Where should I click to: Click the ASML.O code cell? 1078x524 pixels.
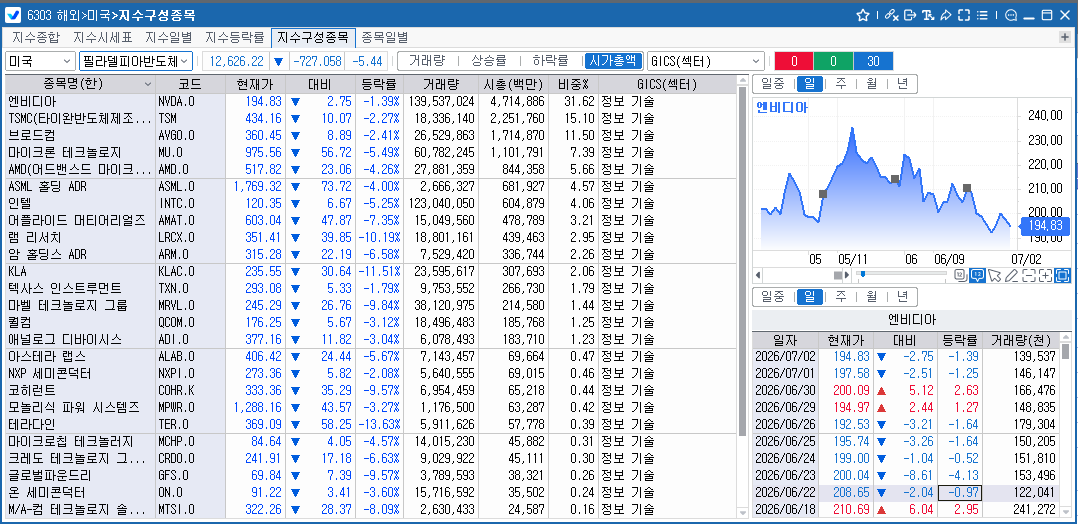(190, 186)
